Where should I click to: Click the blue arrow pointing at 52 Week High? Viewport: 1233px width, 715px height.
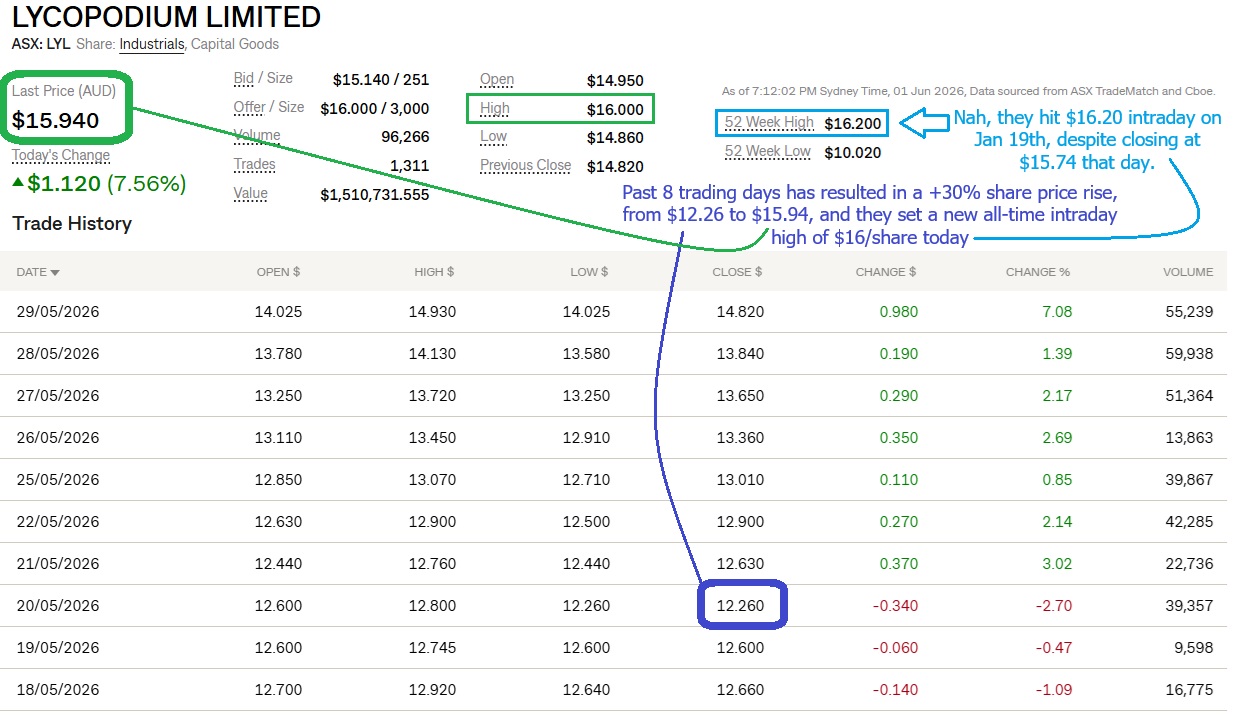click(x=923, y=122)
